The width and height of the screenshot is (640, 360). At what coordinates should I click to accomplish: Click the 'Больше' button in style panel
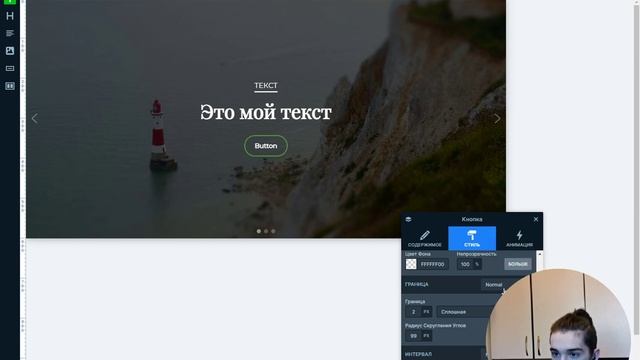coord(518,264)
